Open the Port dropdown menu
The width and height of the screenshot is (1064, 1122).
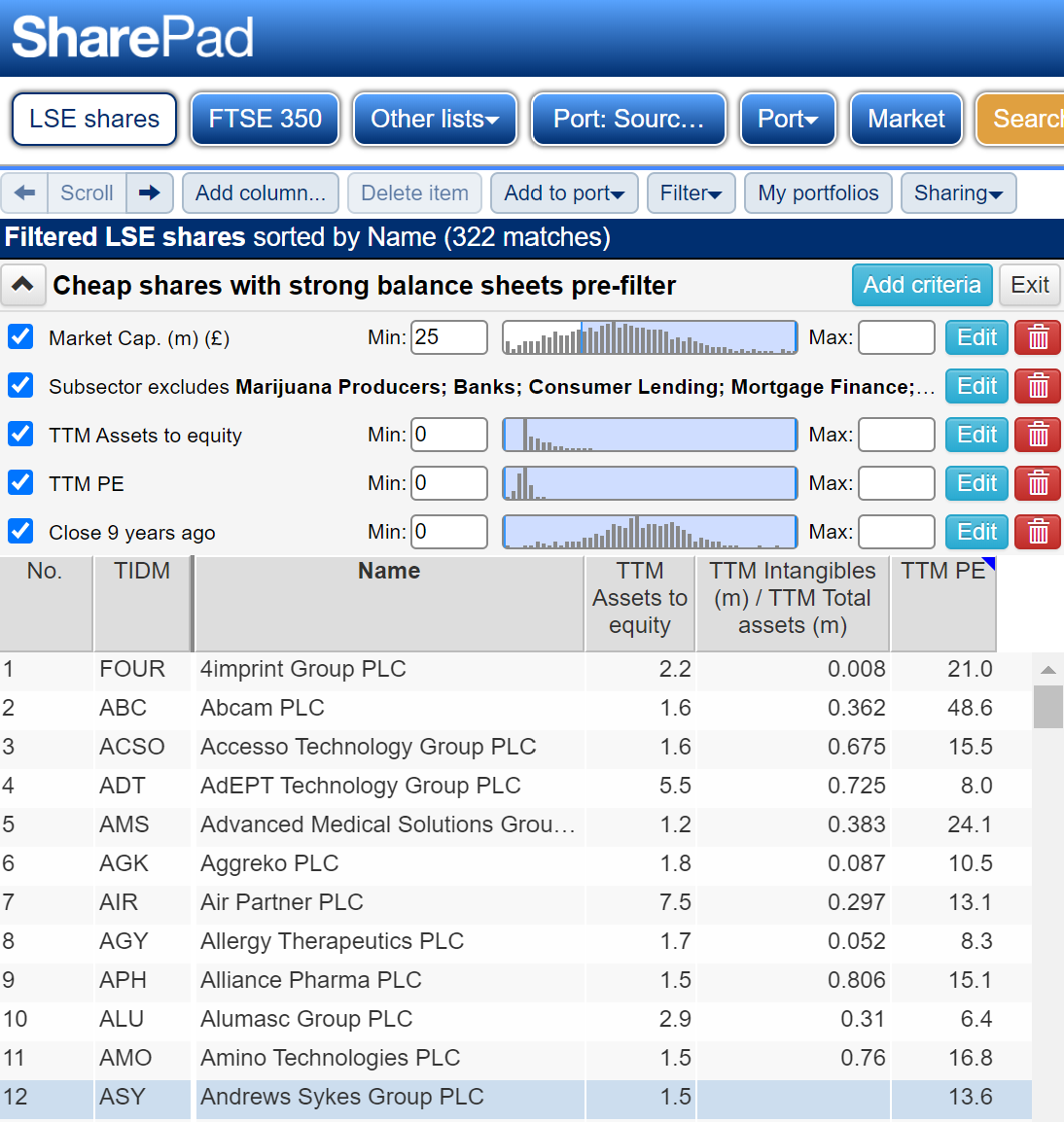(788, 119)
